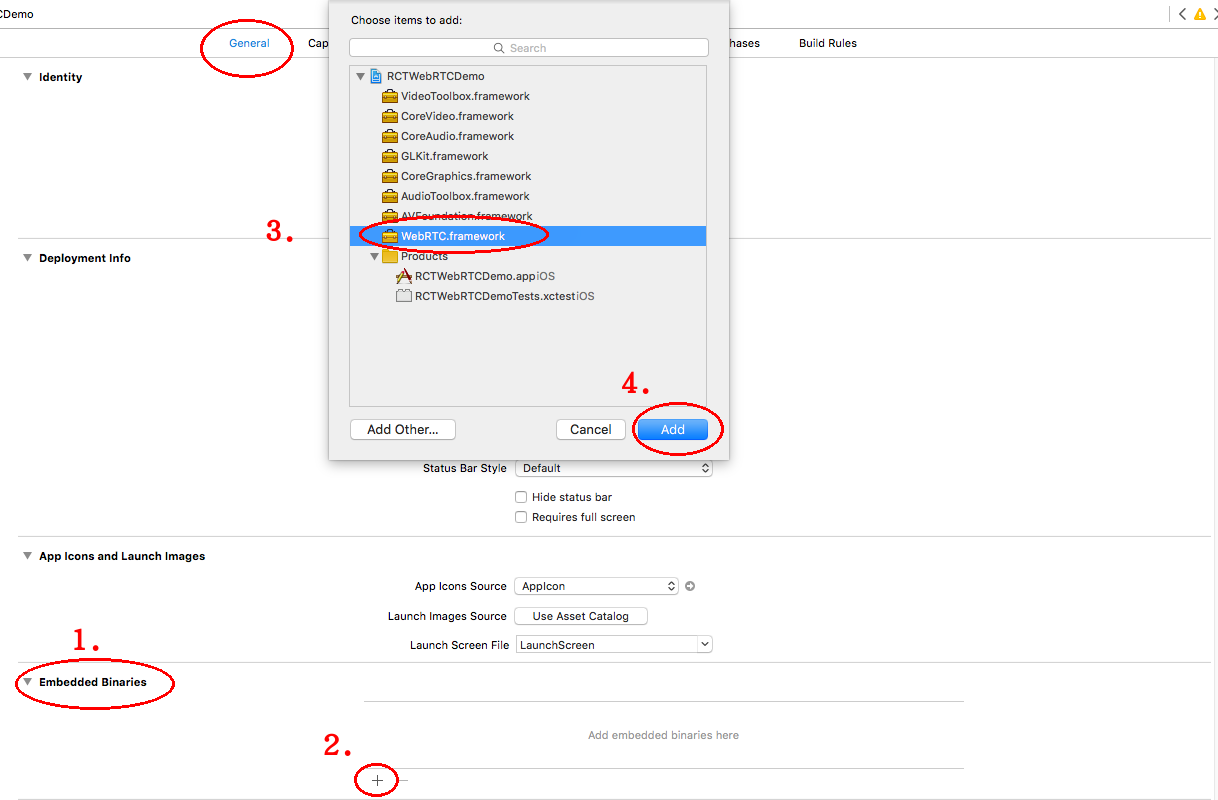This screenshot has width=1218, height=800.
Task: Collapse App Icons and Launch Images section
Action: (28, 556)
